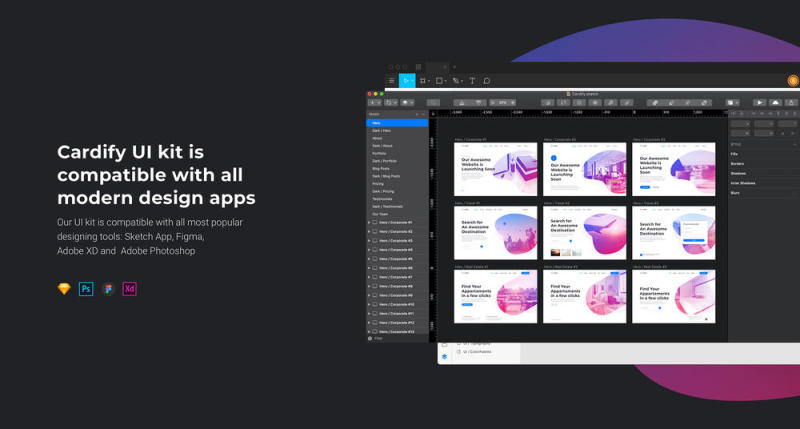Select the Hero page in Pages list
Image resolution: width=800 pixels, height=429 pixels.
(397, 123)
